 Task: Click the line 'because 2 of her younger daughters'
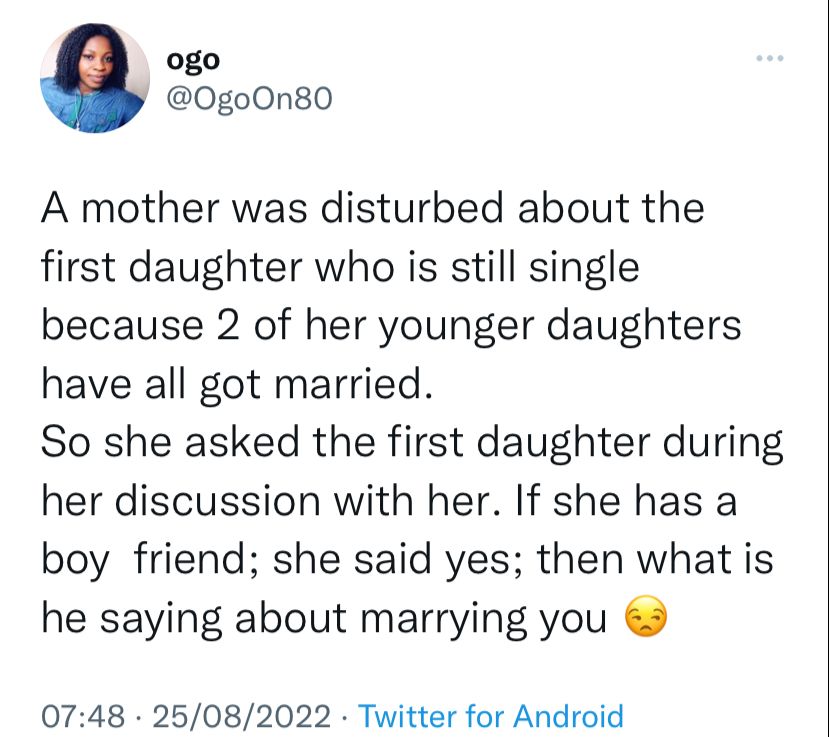(x=391, y=326)
